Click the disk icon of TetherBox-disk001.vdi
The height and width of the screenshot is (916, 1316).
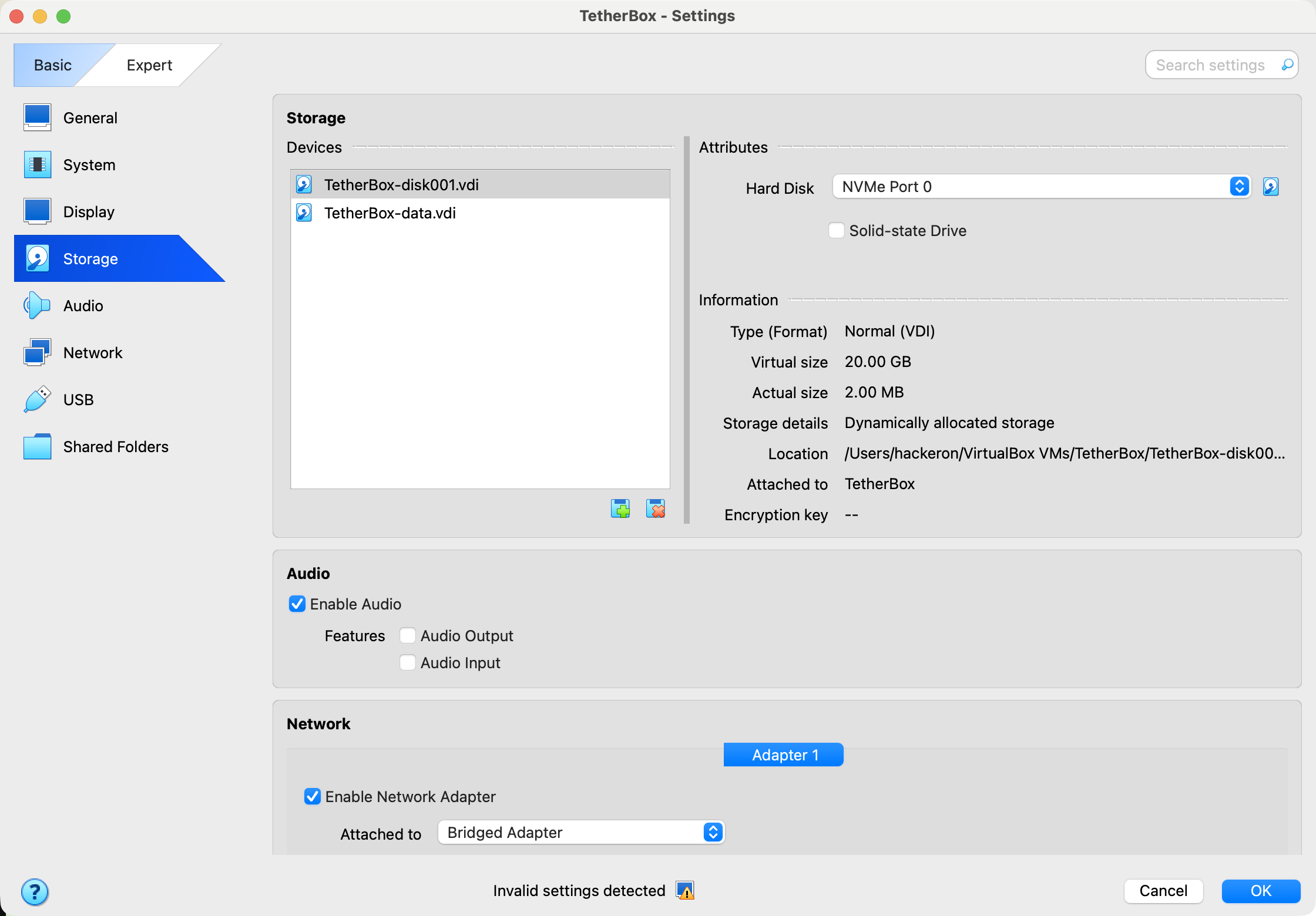pos(304,184)
